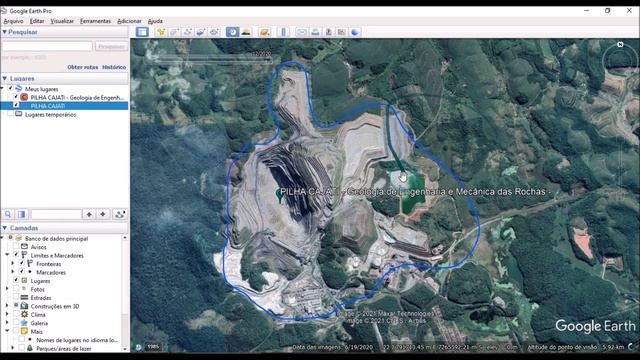Expand the Fronteiras tree node
Viewport: 640px width, 360px height.
pos(13,264)
